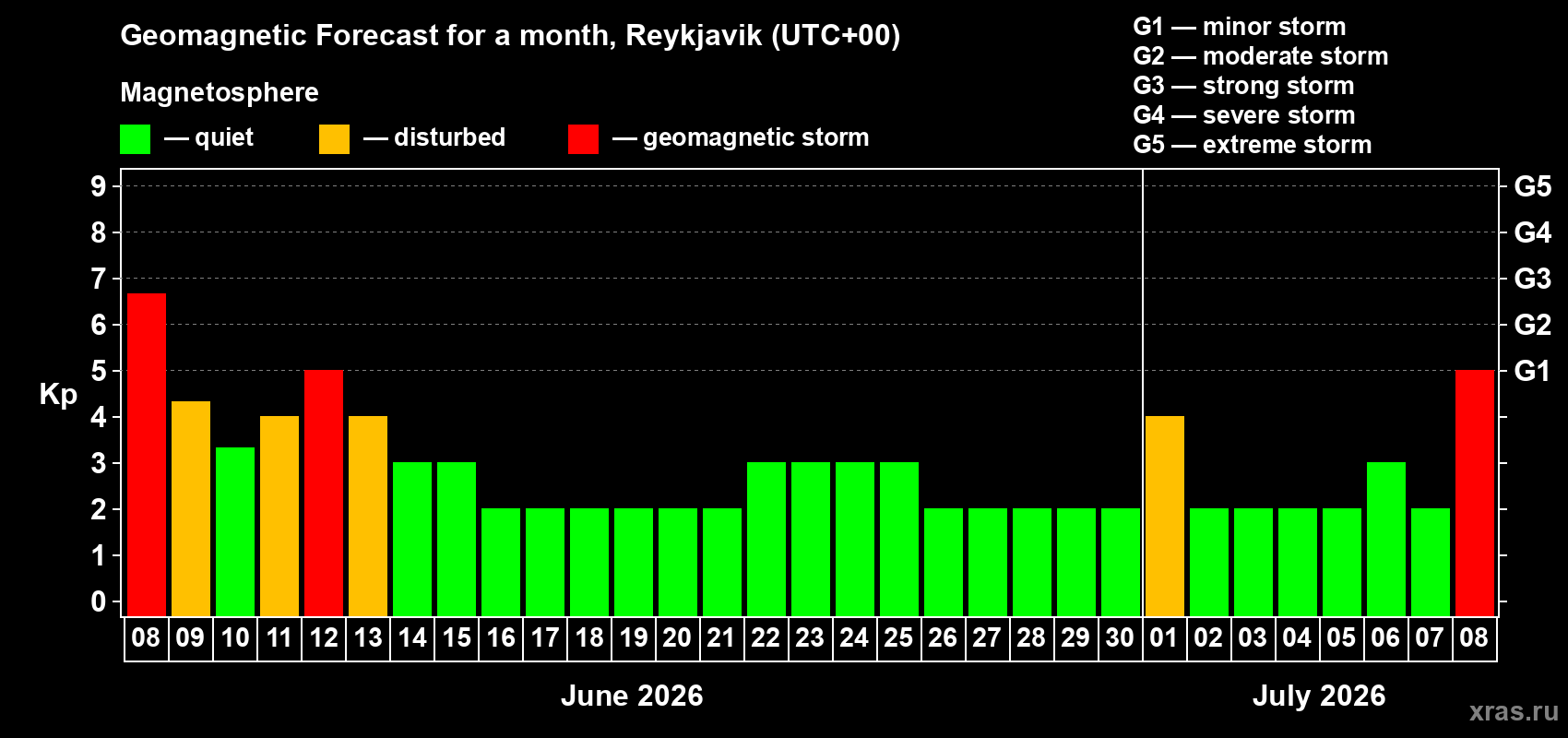Image resolution: width=1568 pixels, height=738 pixels.
Task: Click the green bar for June 30
Action: 1121,562
